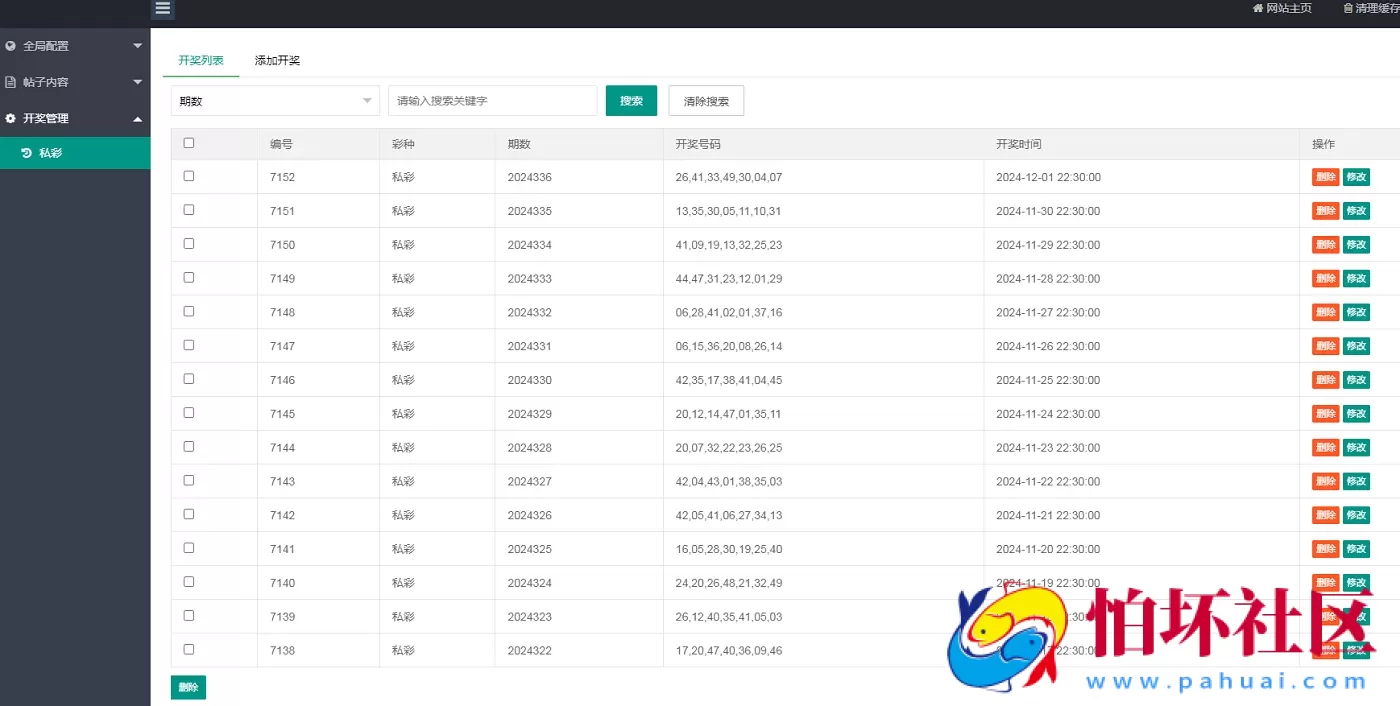The height and width of the screenshot is (706, 1400).
Task: Click the 清除搜索 button
Action: pos(706,101)
